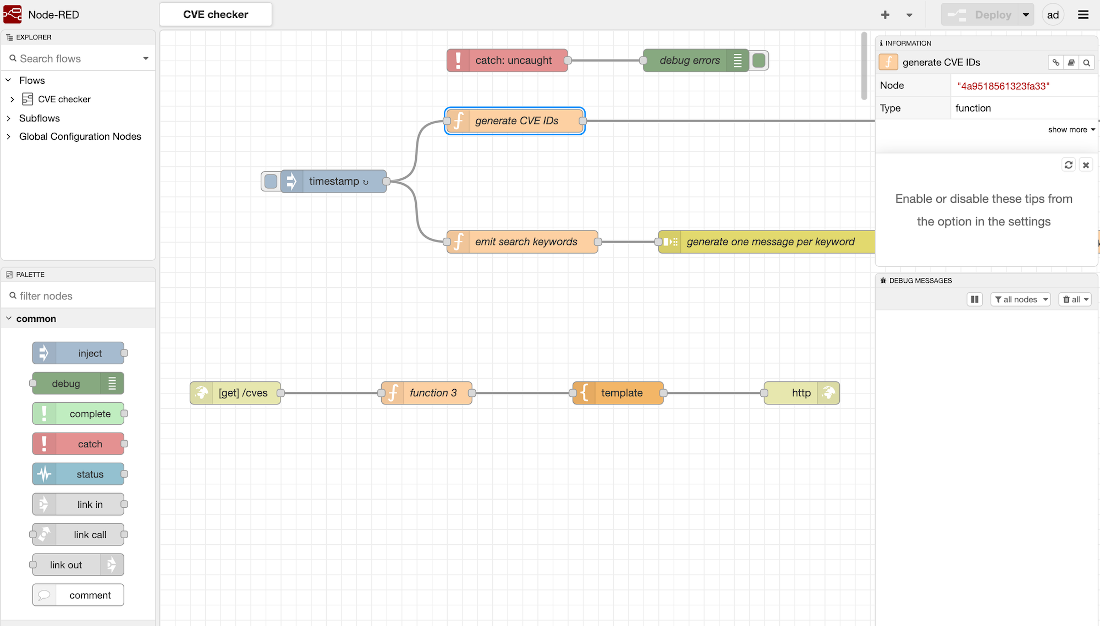The width and height of the screenshot is (1100, 626).
Task: Refresh the tip with cycle icon
Action: click(x=1068, y=165)
